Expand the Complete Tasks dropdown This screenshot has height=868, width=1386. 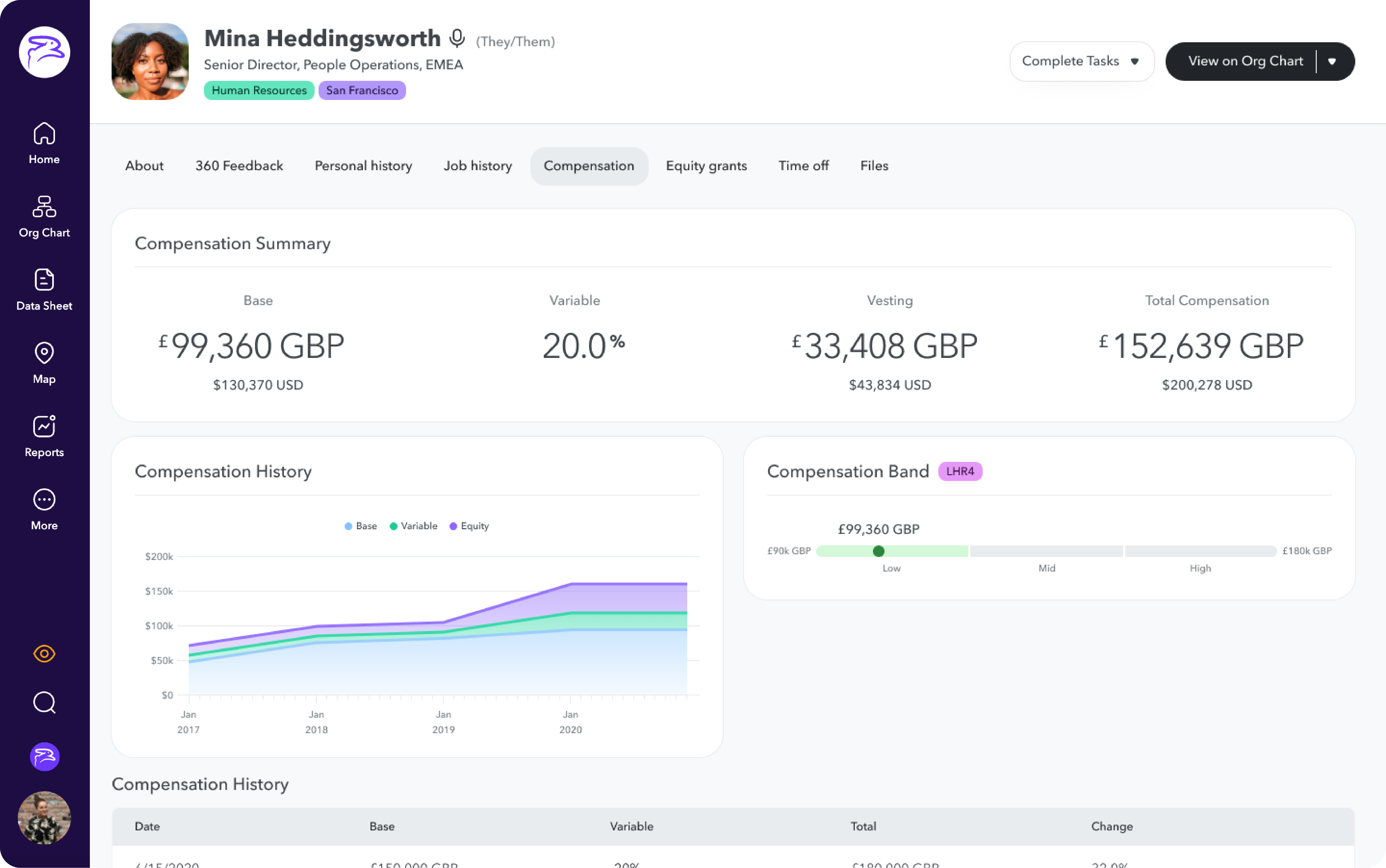click(x=1082, y=61)
